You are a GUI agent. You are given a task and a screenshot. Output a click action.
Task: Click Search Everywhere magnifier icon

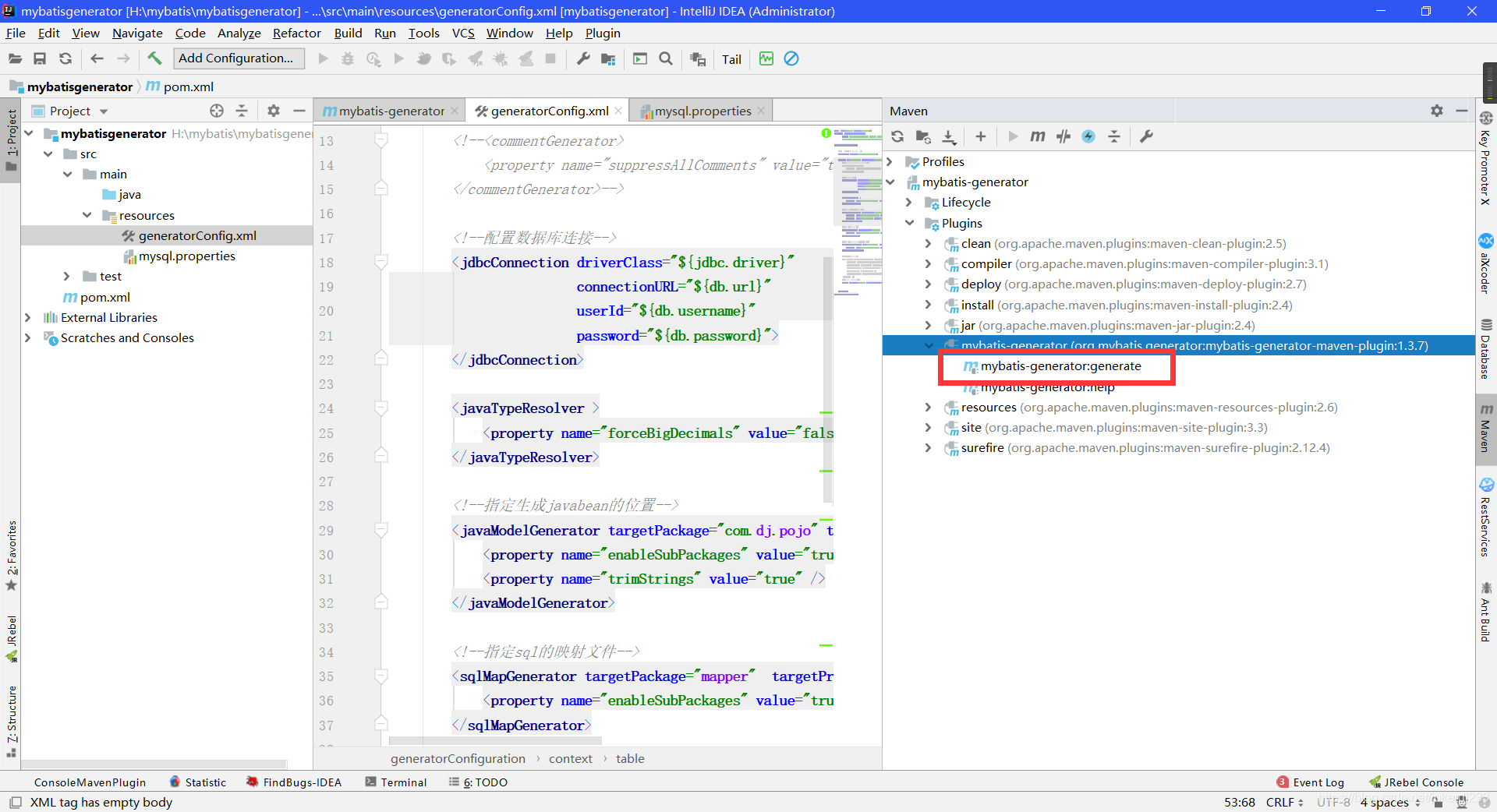click(x=666, y=58)
